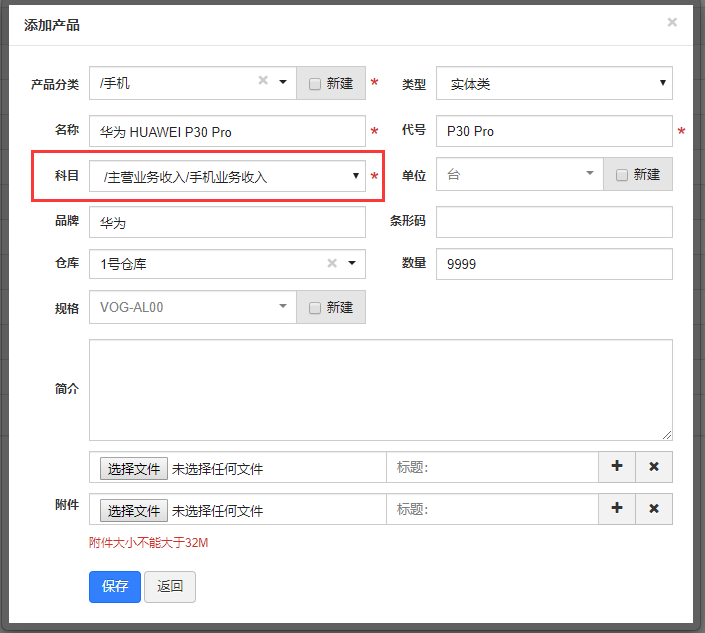Click the blue 保存 button

[x=115, y=587]
